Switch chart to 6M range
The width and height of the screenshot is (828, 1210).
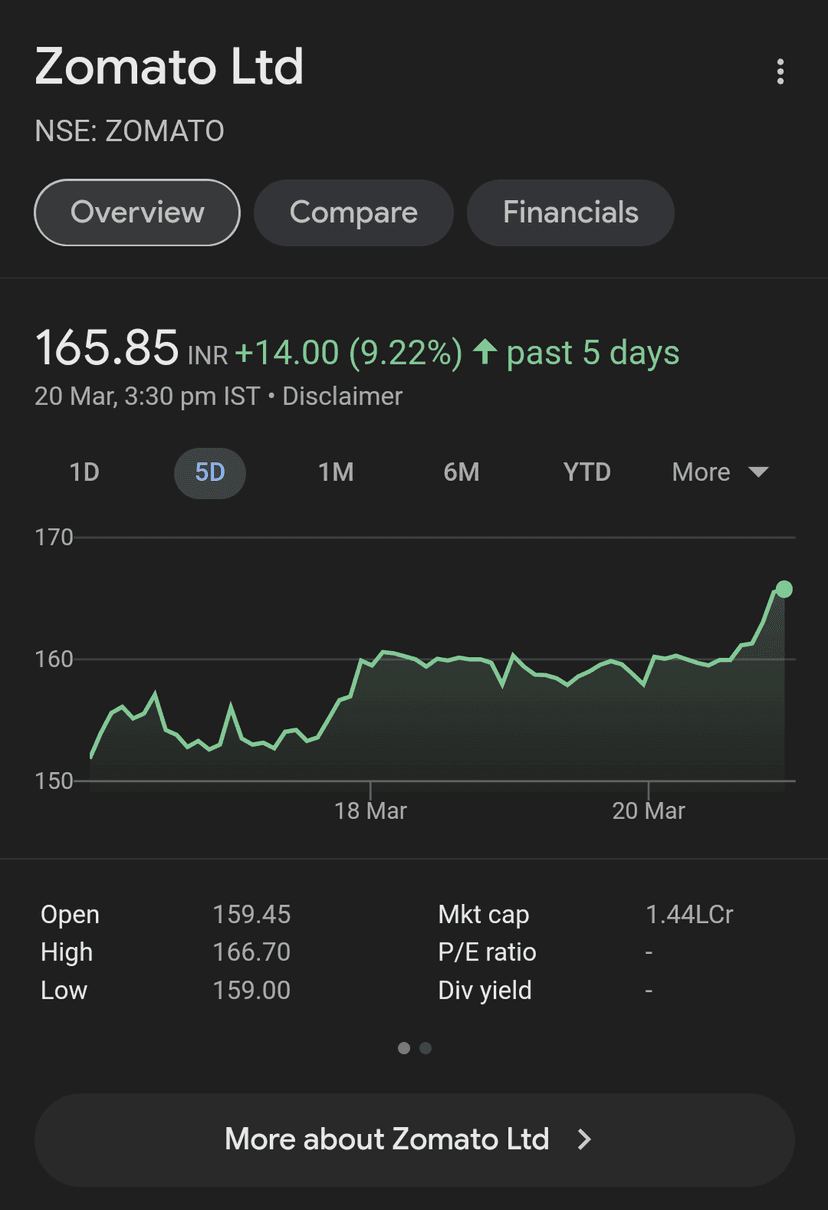tap(461, 472)
